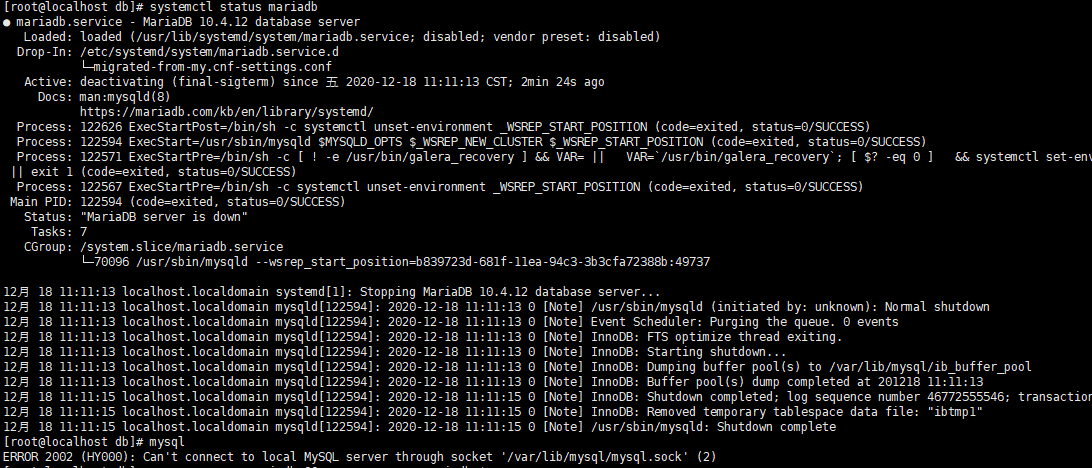The width and height of the screenshot is (1092, 468).
Task: Click the 'mysql' command at the prompt
Action: point(167,442)
